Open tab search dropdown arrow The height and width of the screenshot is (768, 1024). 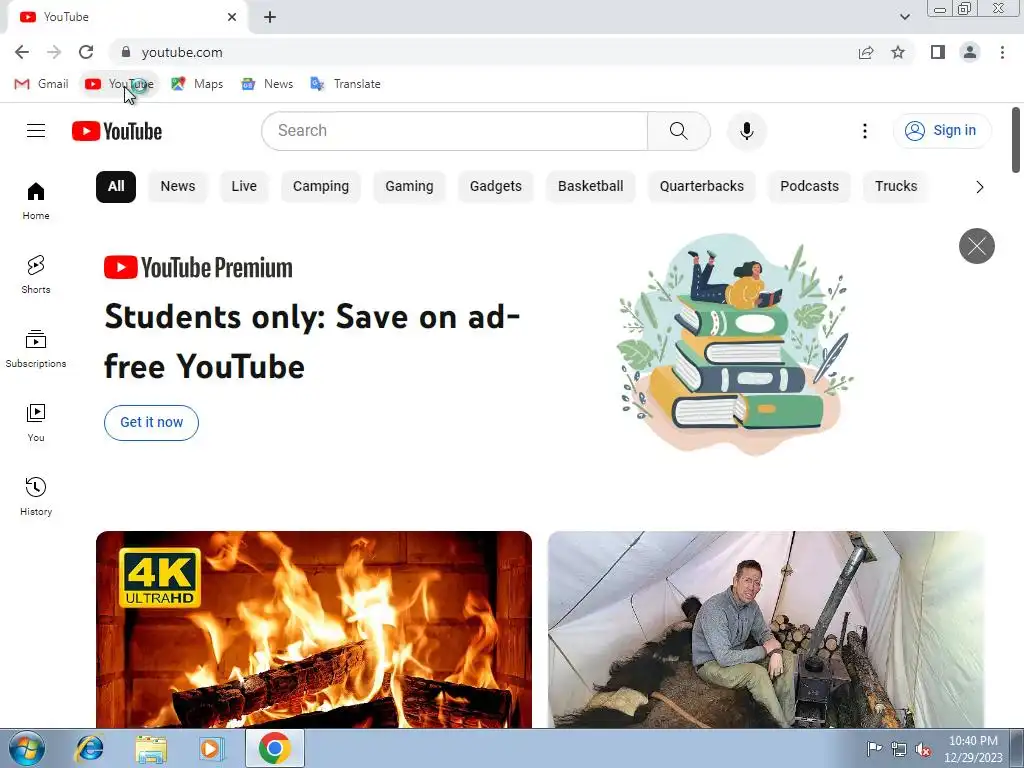pyautogui.click(x=904, y=17)
